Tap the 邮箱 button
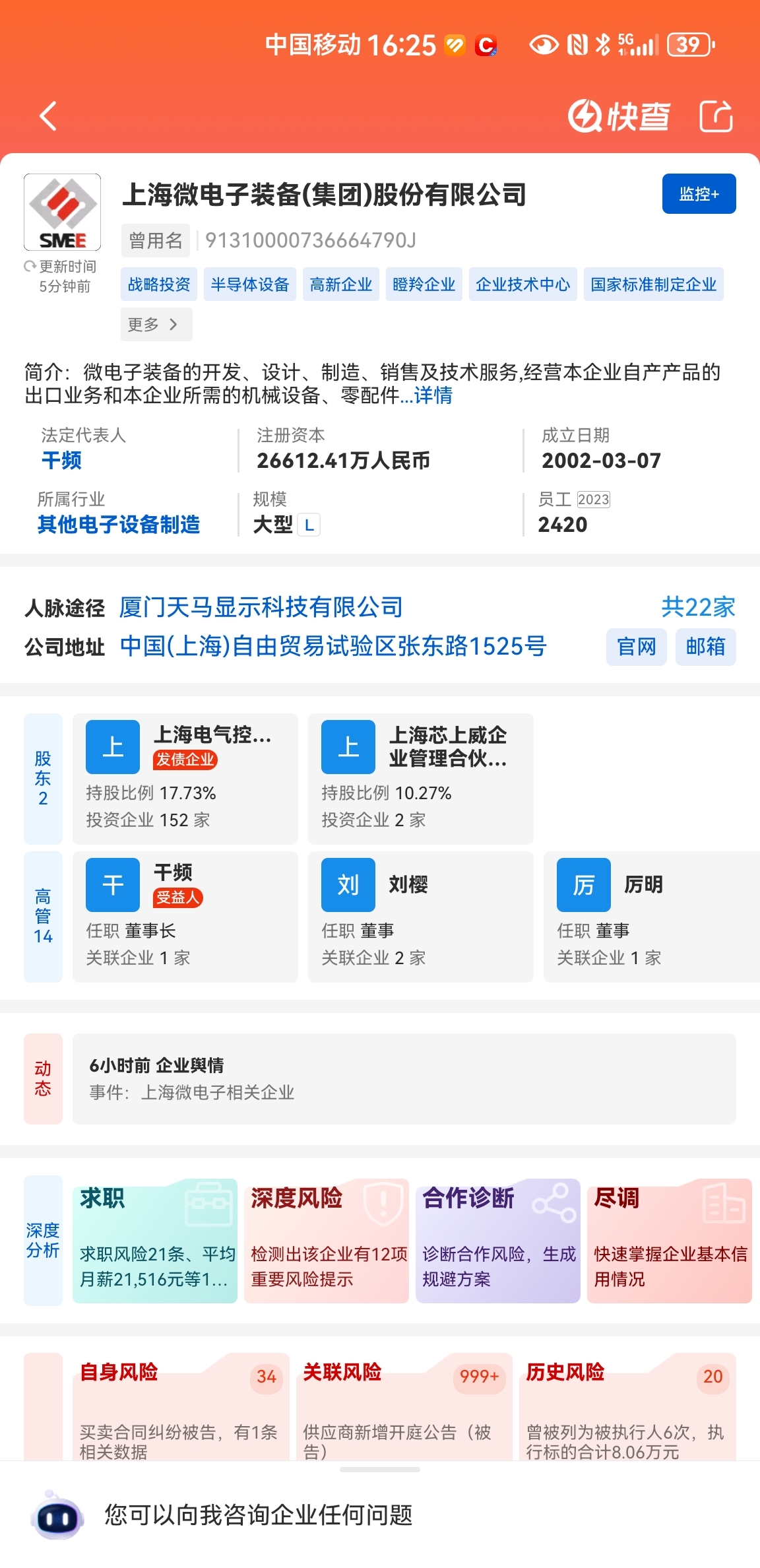760x1568 pixels. (706, 647)
